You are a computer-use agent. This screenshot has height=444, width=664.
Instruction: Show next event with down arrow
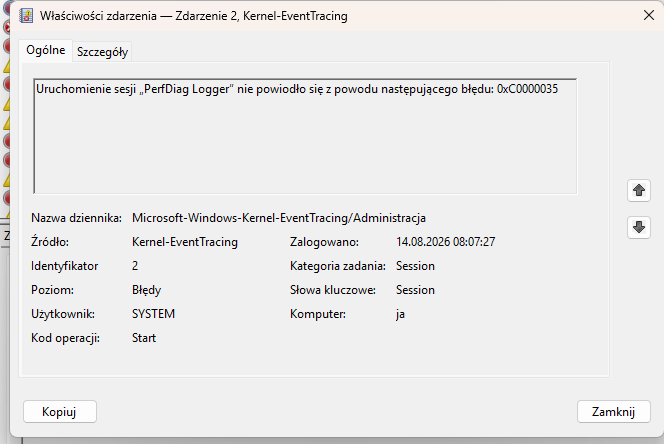[639, 227]
